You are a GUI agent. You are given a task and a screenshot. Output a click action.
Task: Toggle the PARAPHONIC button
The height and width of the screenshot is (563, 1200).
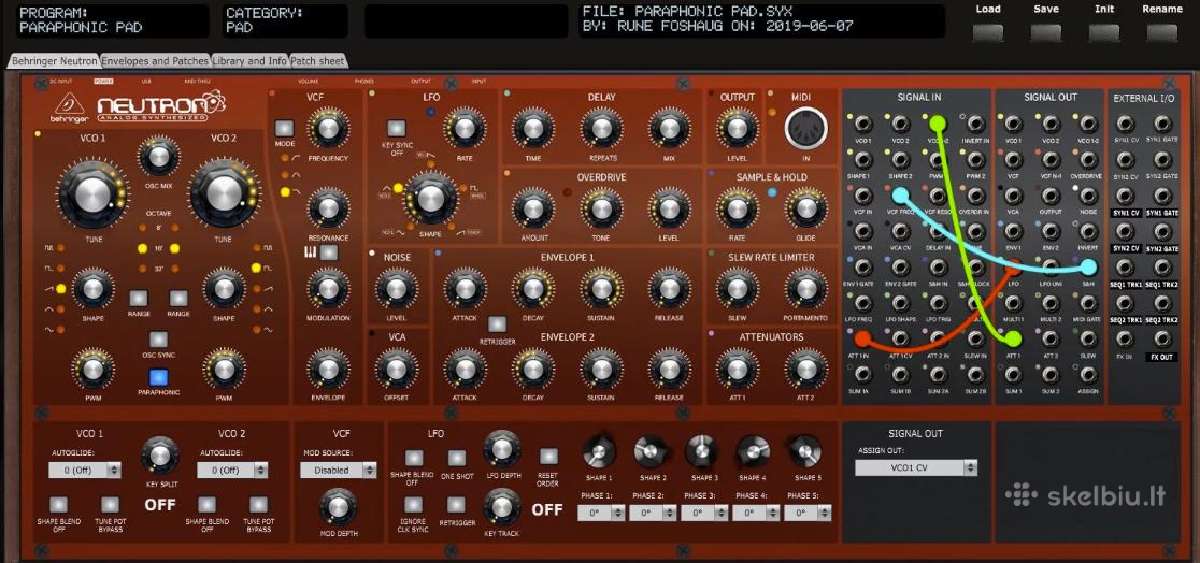coord(158,378)
